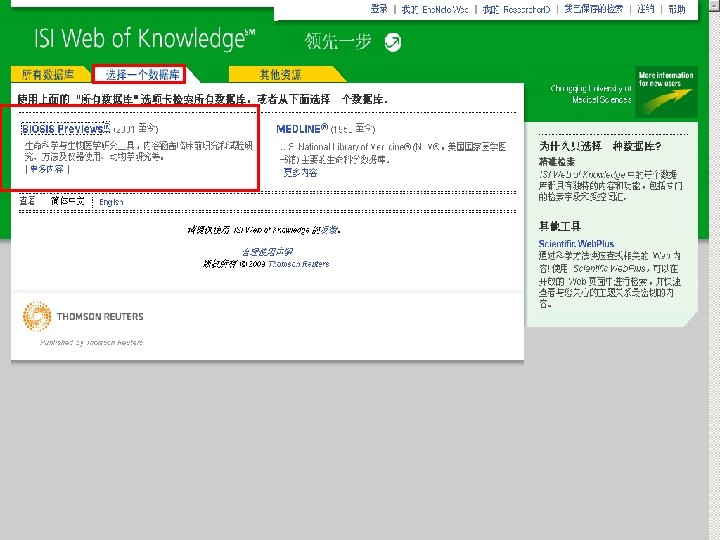
Task: Open the 帮助 help link
Action: click(677, 9)
